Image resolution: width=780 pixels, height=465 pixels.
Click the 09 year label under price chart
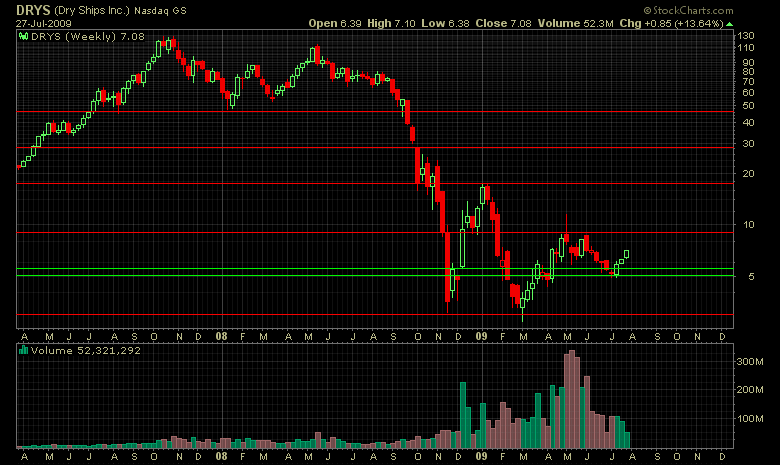481,337
